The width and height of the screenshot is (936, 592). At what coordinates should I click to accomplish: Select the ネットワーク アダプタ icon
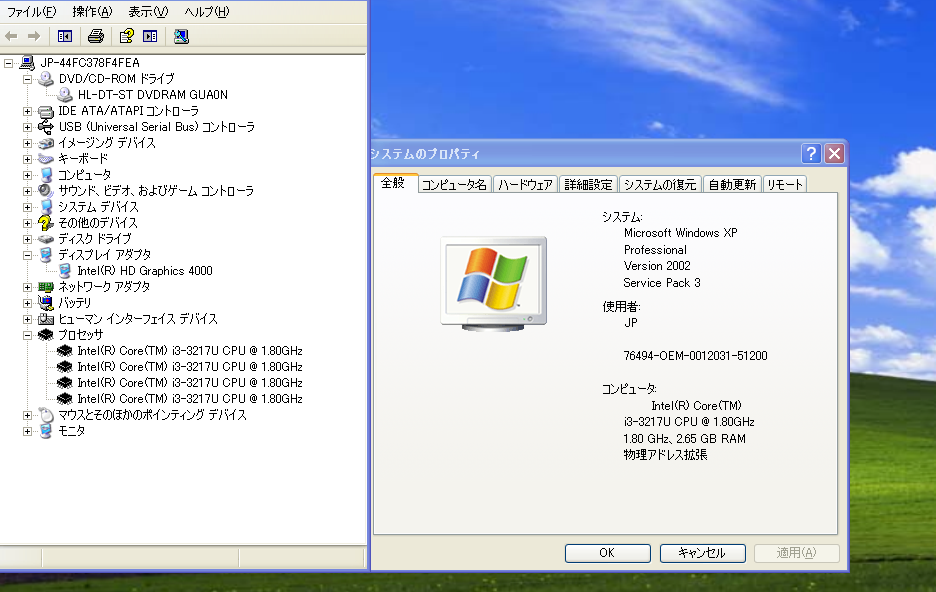(x=46, y=287)
